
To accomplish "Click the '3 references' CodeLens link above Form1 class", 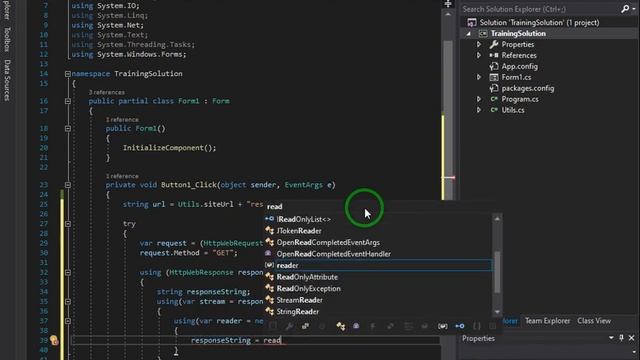I will (107, 92).
